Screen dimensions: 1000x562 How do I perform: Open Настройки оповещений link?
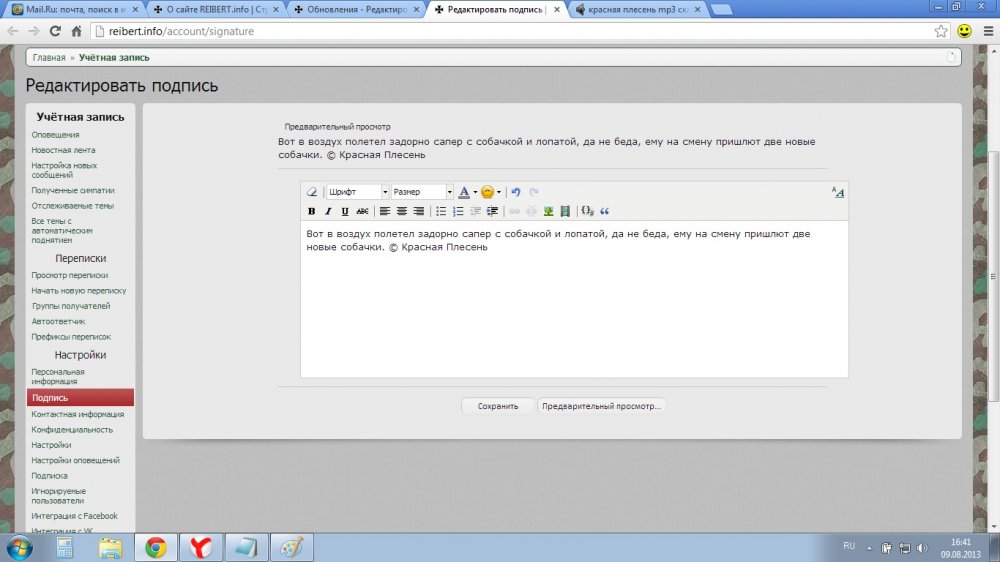point(75,460)
